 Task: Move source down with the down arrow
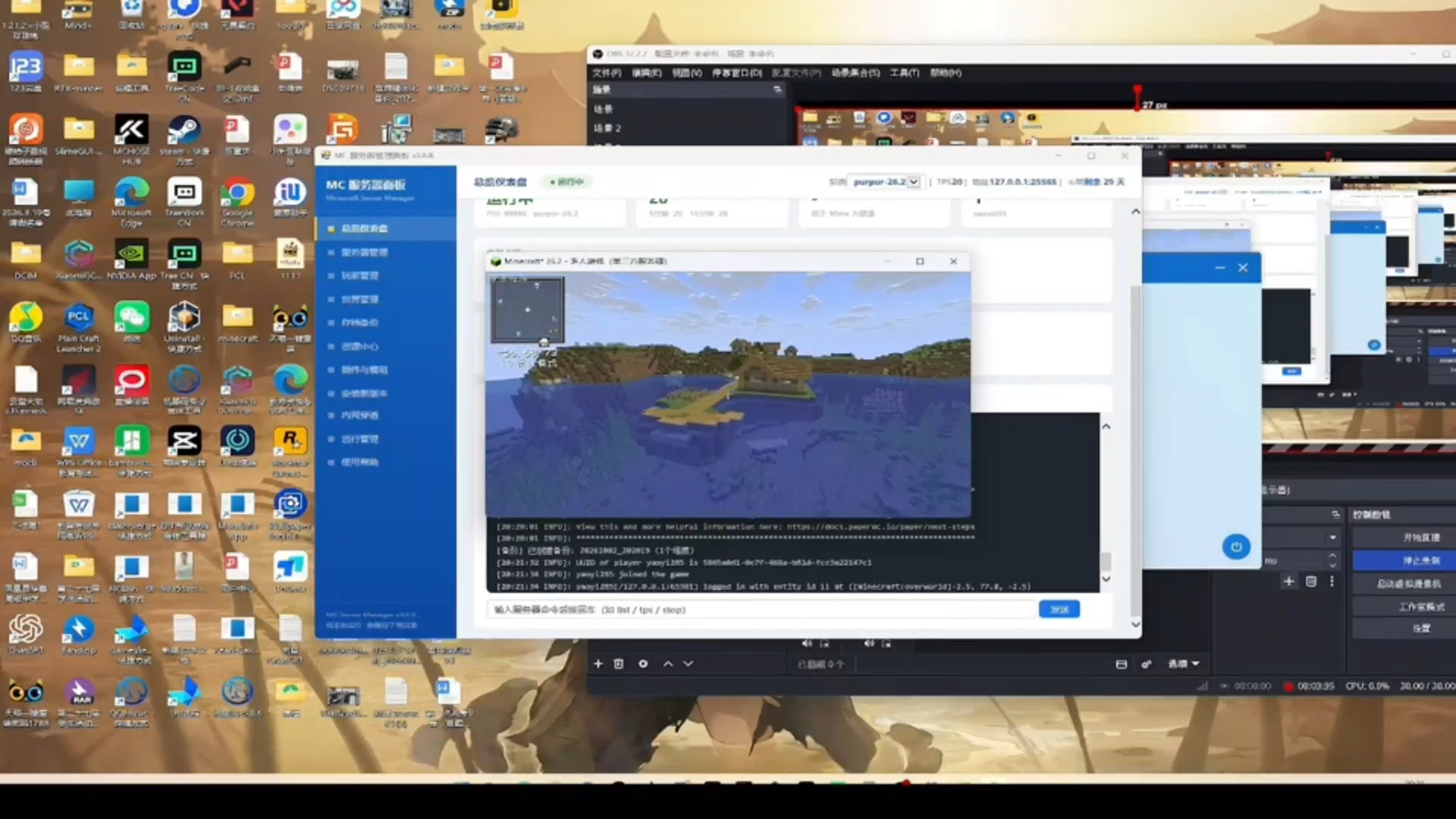689,664
